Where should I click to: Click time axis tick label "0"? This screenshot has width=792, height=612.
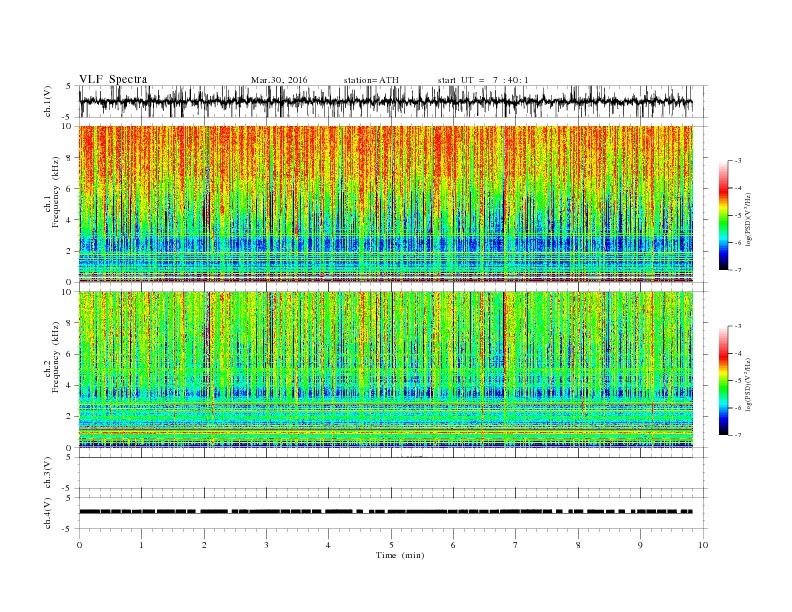coord(79,545)
